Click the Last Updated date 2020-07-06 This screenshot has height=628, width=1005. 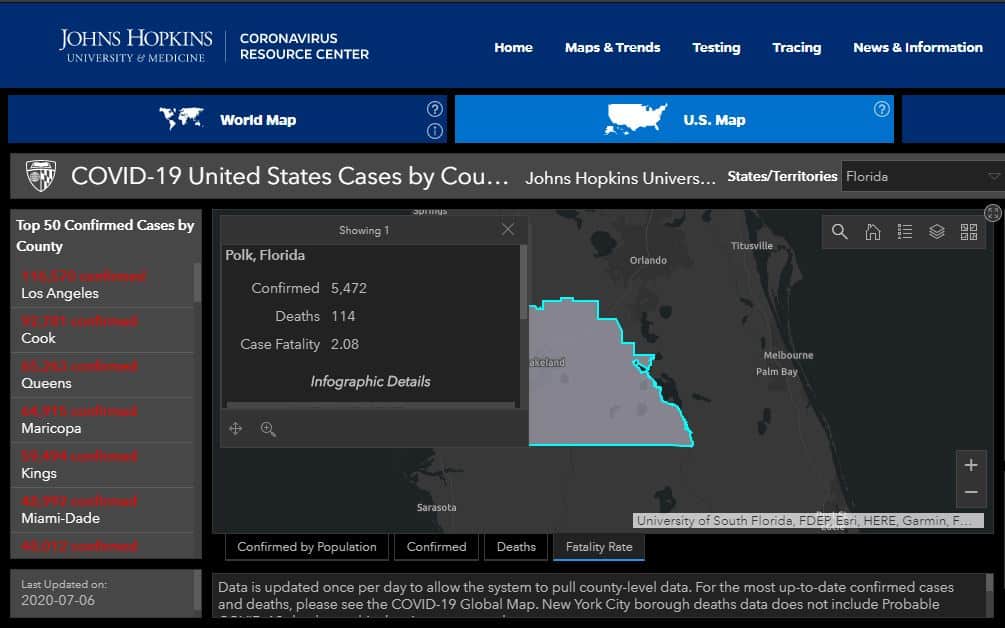click(x=58, y=600)
